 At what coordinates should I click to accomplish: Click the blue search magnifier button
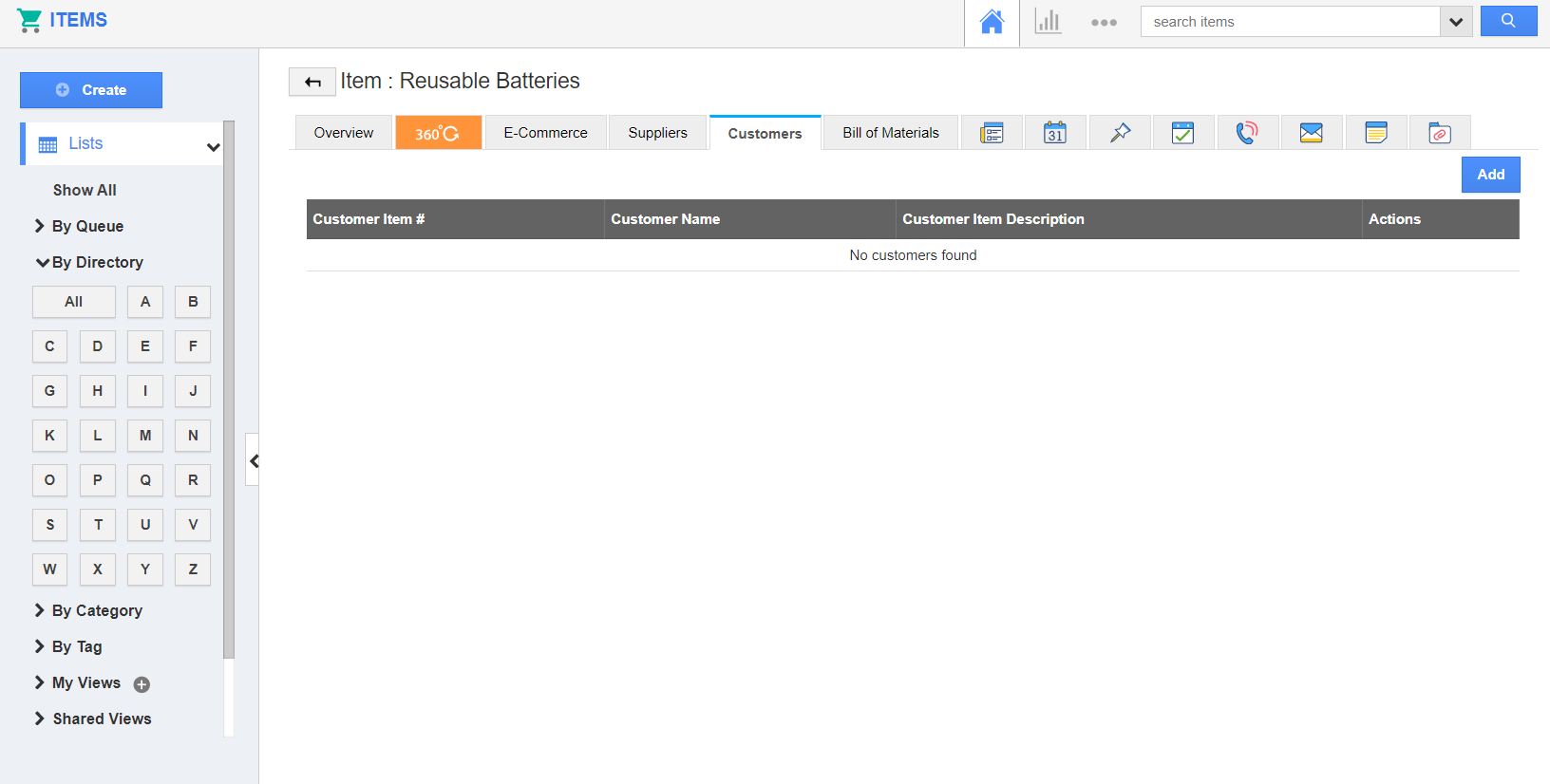1508,21
